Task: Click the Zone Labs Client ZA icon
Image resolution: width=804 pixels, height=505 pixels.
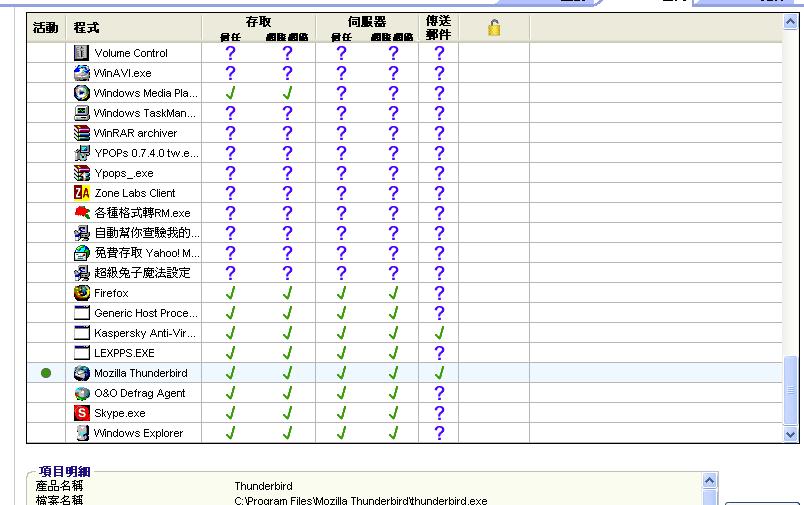Action: pos(82,193)
